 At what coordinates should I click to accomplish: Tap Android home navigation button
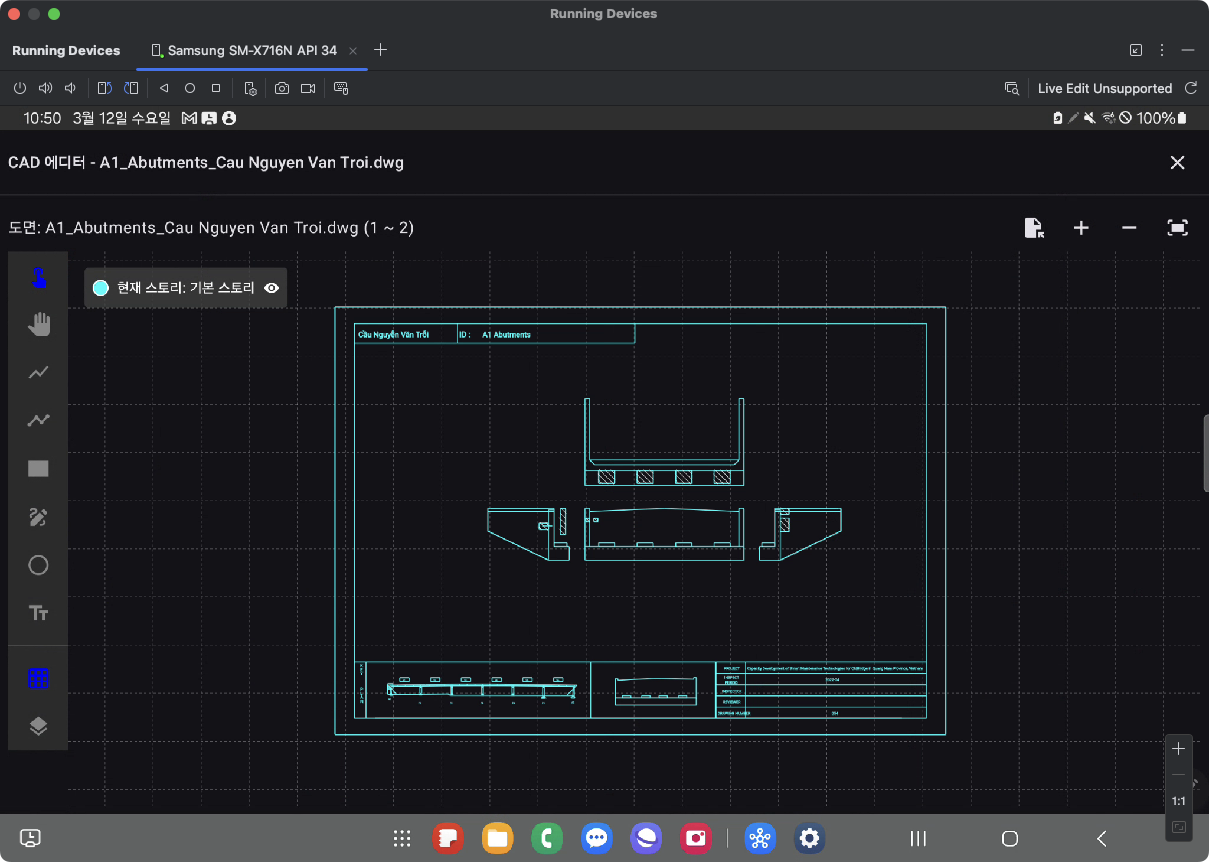click(x=1010, y=838)
